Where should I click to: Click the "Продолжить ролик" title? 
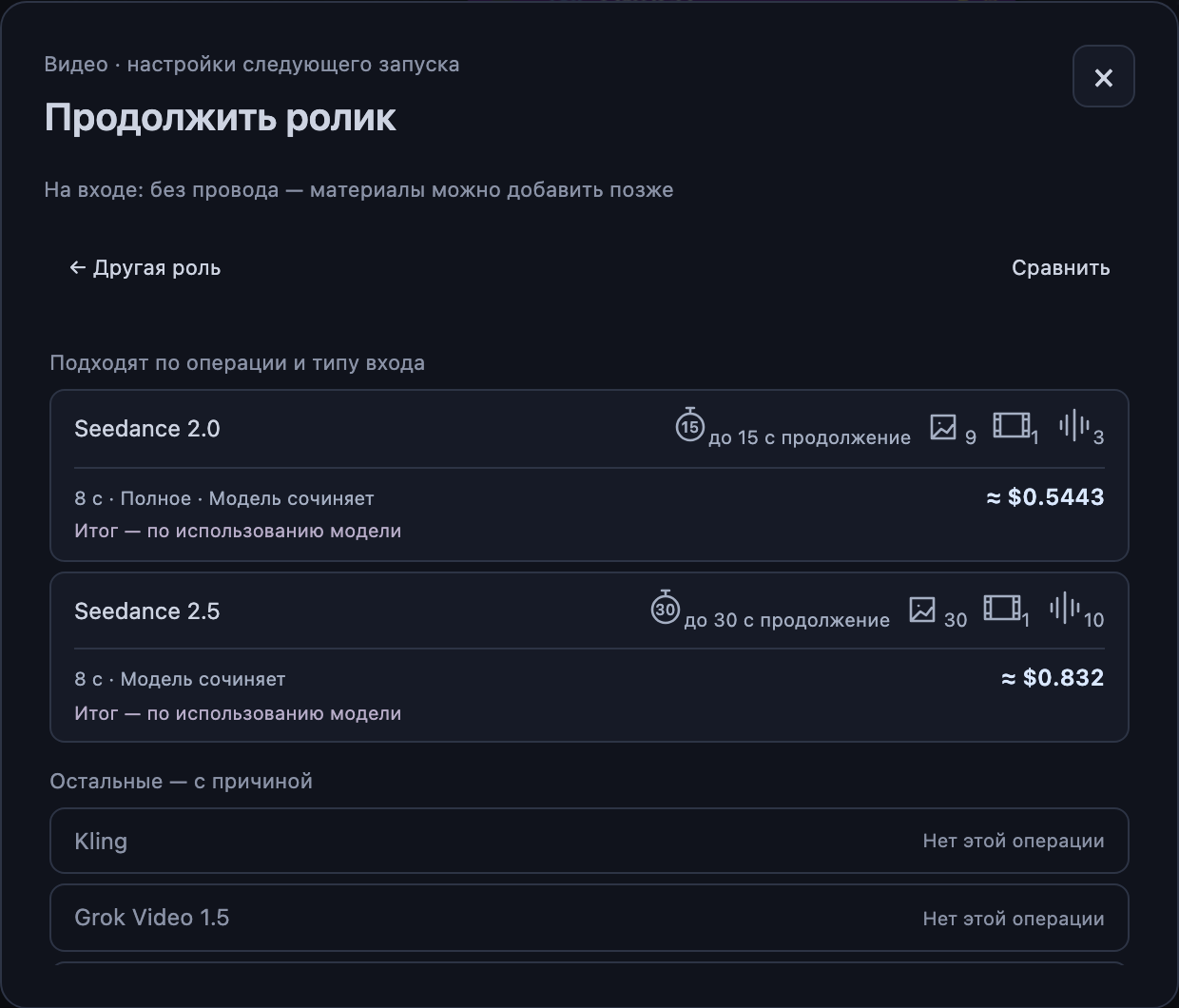[x=221, y=118]
